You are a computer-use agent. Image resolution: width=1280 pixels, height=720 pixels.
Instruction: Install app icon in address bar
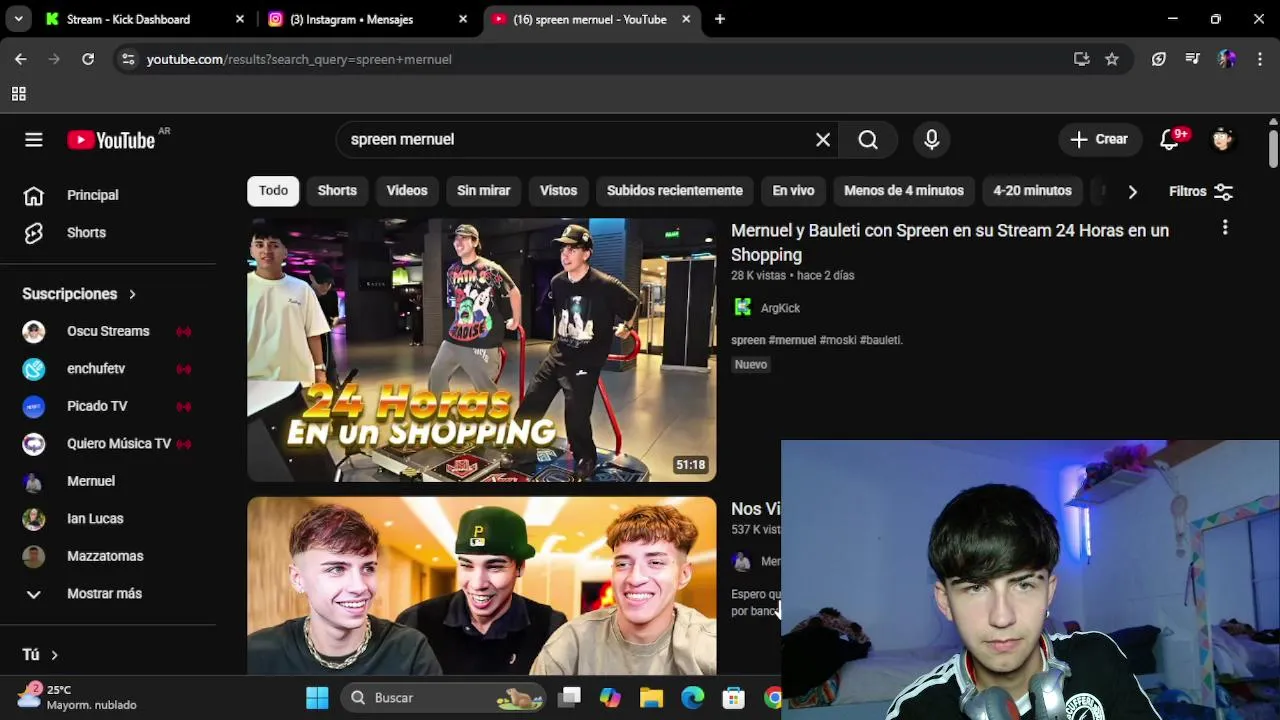coord(1081,59)
